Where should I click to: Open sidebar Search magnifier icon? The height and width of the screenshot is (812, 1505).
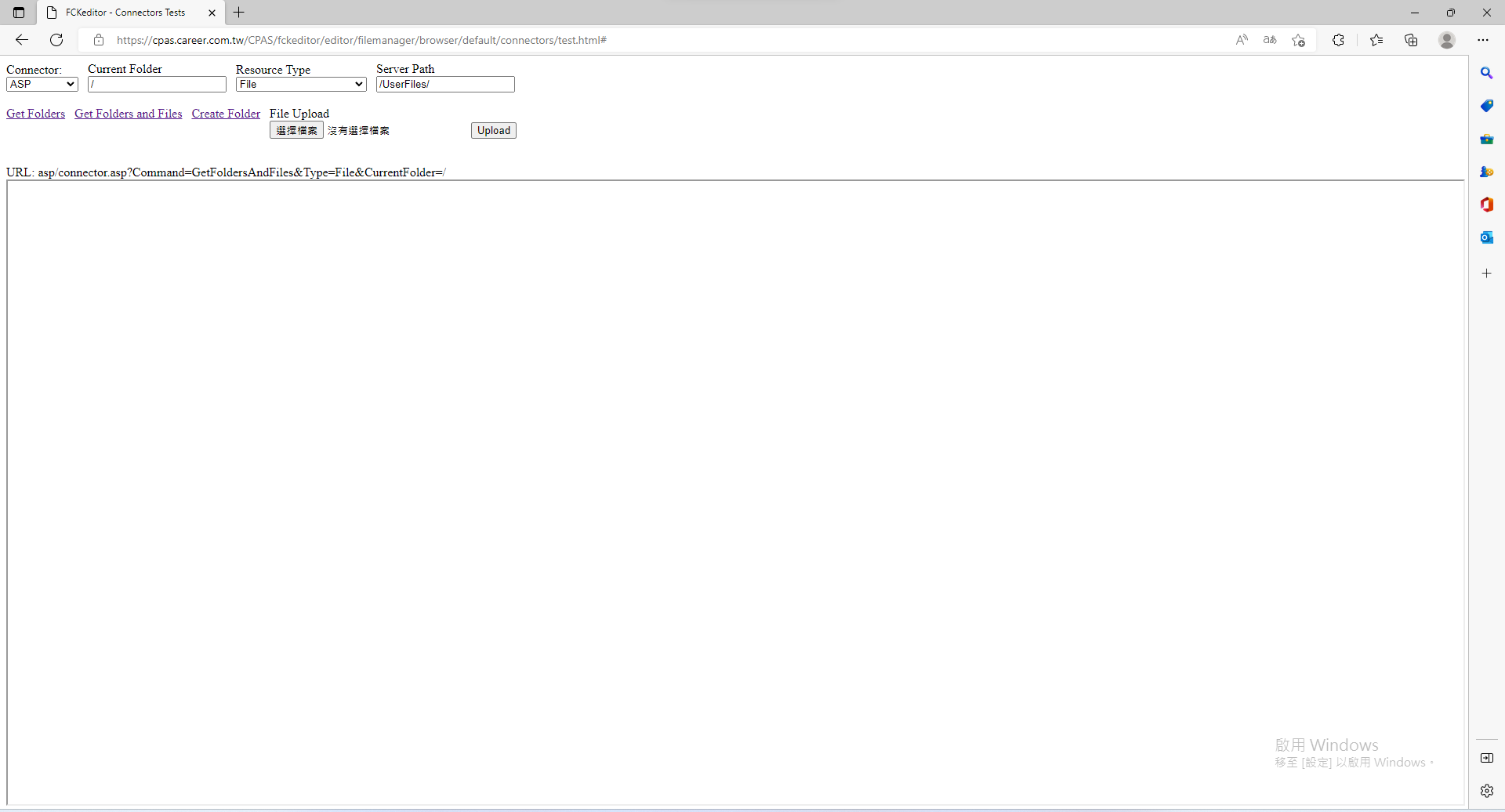(x=1487, y=73)
